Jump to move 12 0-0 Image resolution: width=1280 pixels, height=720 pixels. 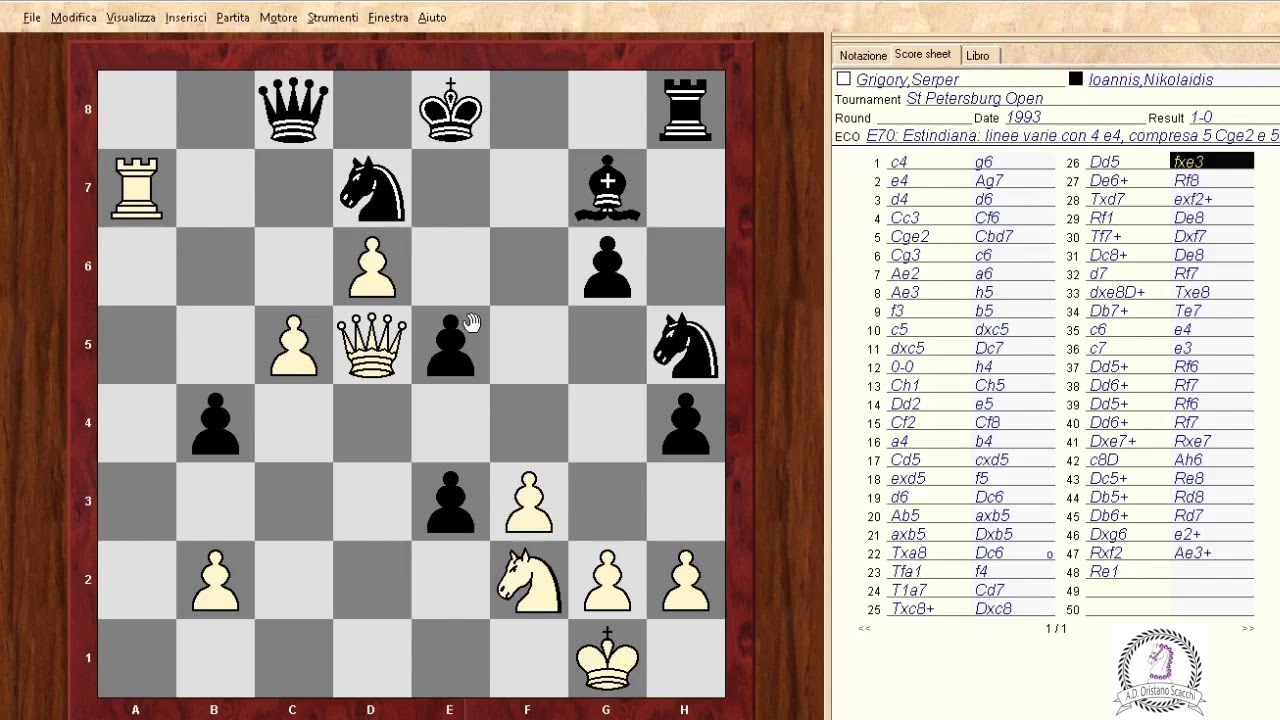tap(928, 367)
